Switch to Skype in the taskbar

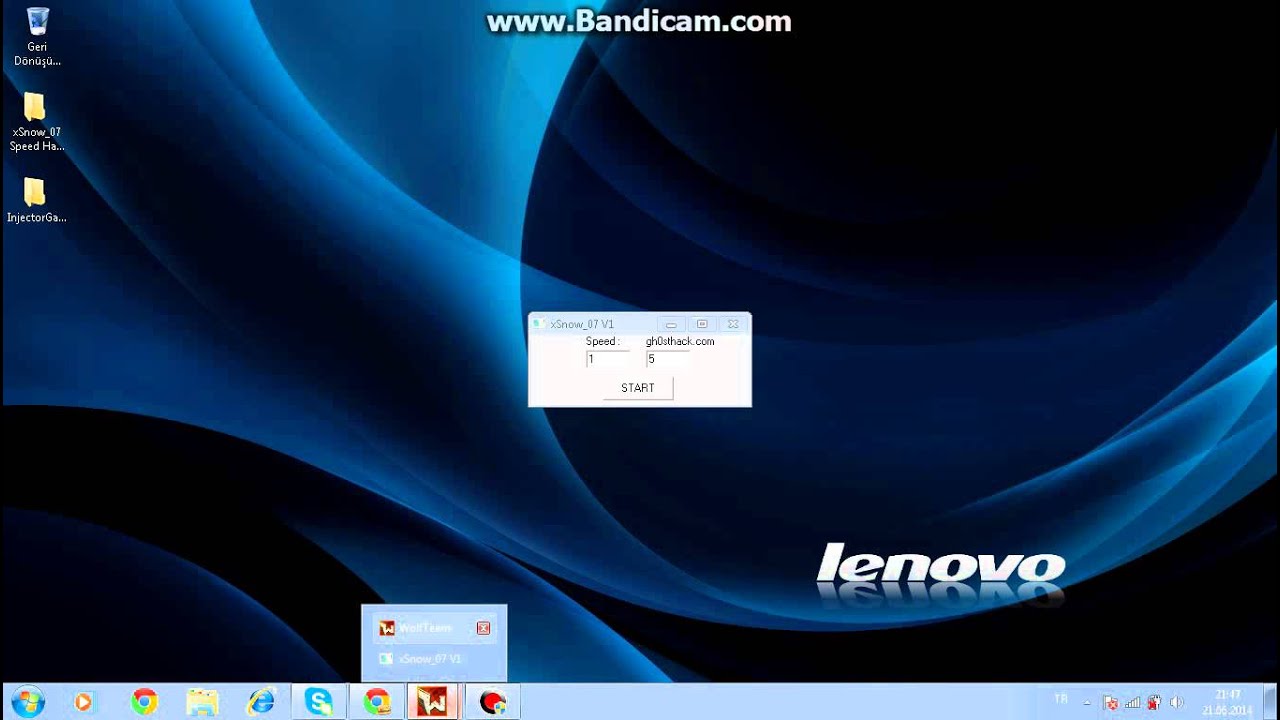319,702
